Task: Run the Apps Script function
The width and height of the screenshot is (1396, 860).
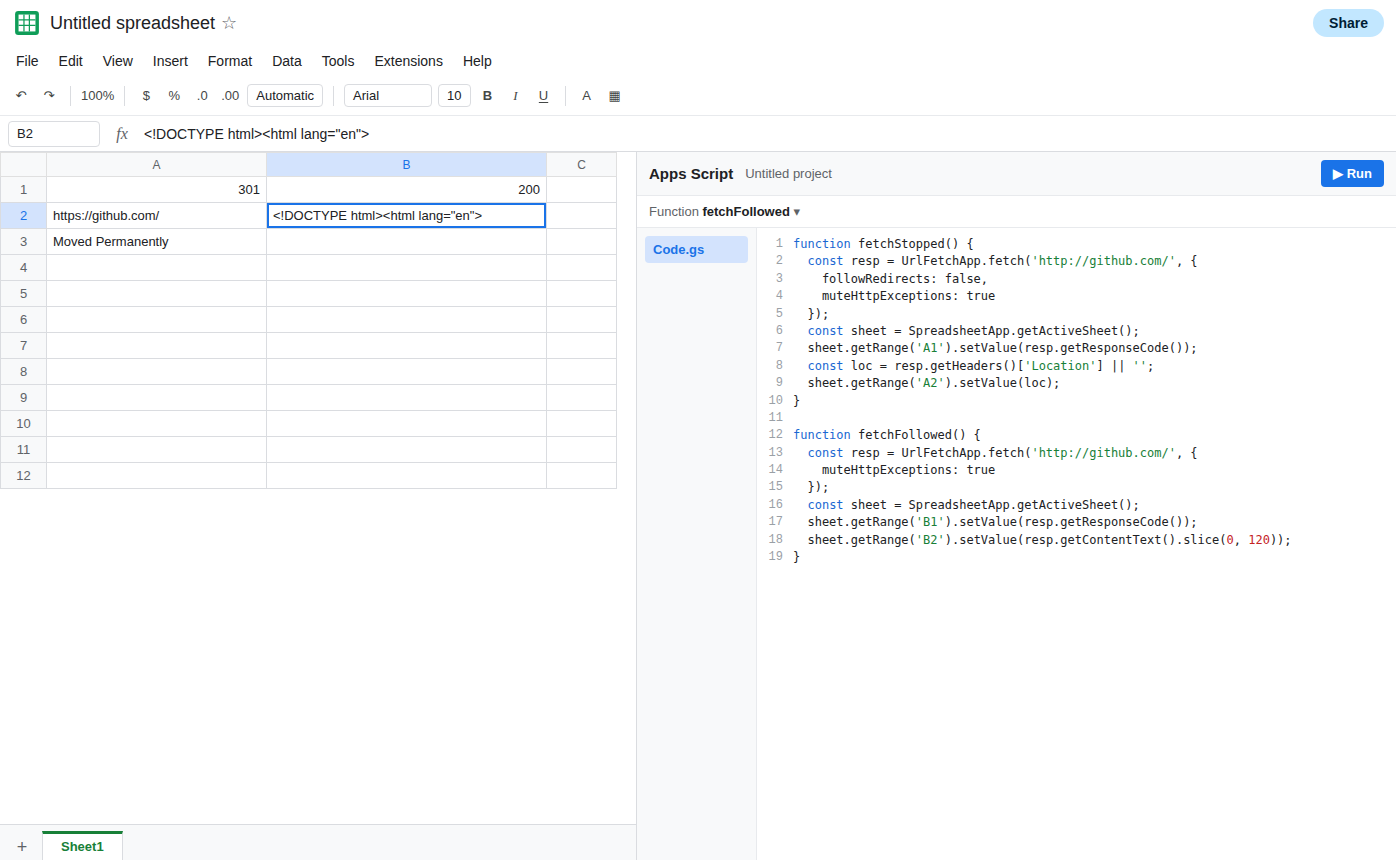Action: tap(1352, 173)
